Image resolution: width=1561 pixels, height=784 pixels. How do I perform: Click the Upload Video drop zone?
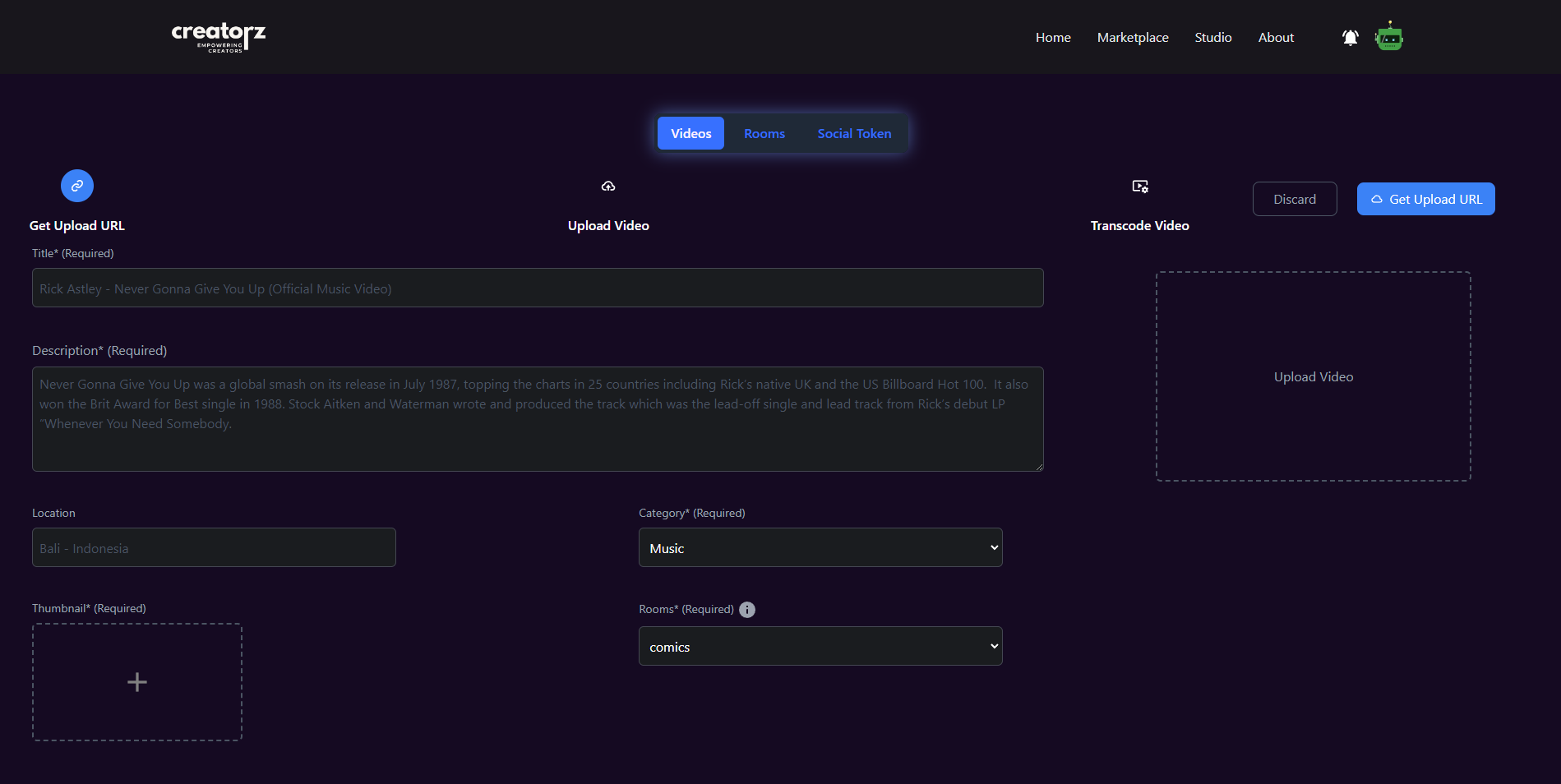tap(1314, 376)
